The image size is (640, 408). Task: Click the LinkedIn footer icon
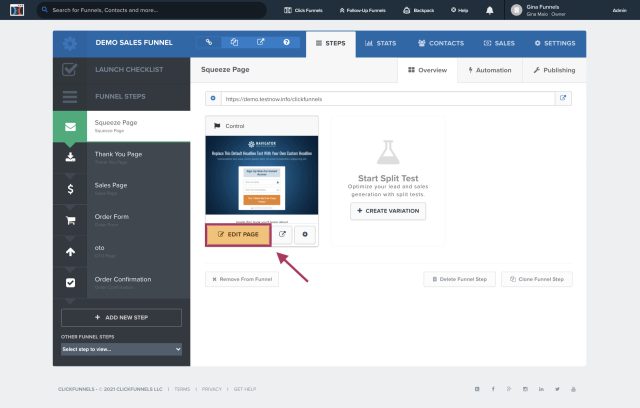click(541, 389)
